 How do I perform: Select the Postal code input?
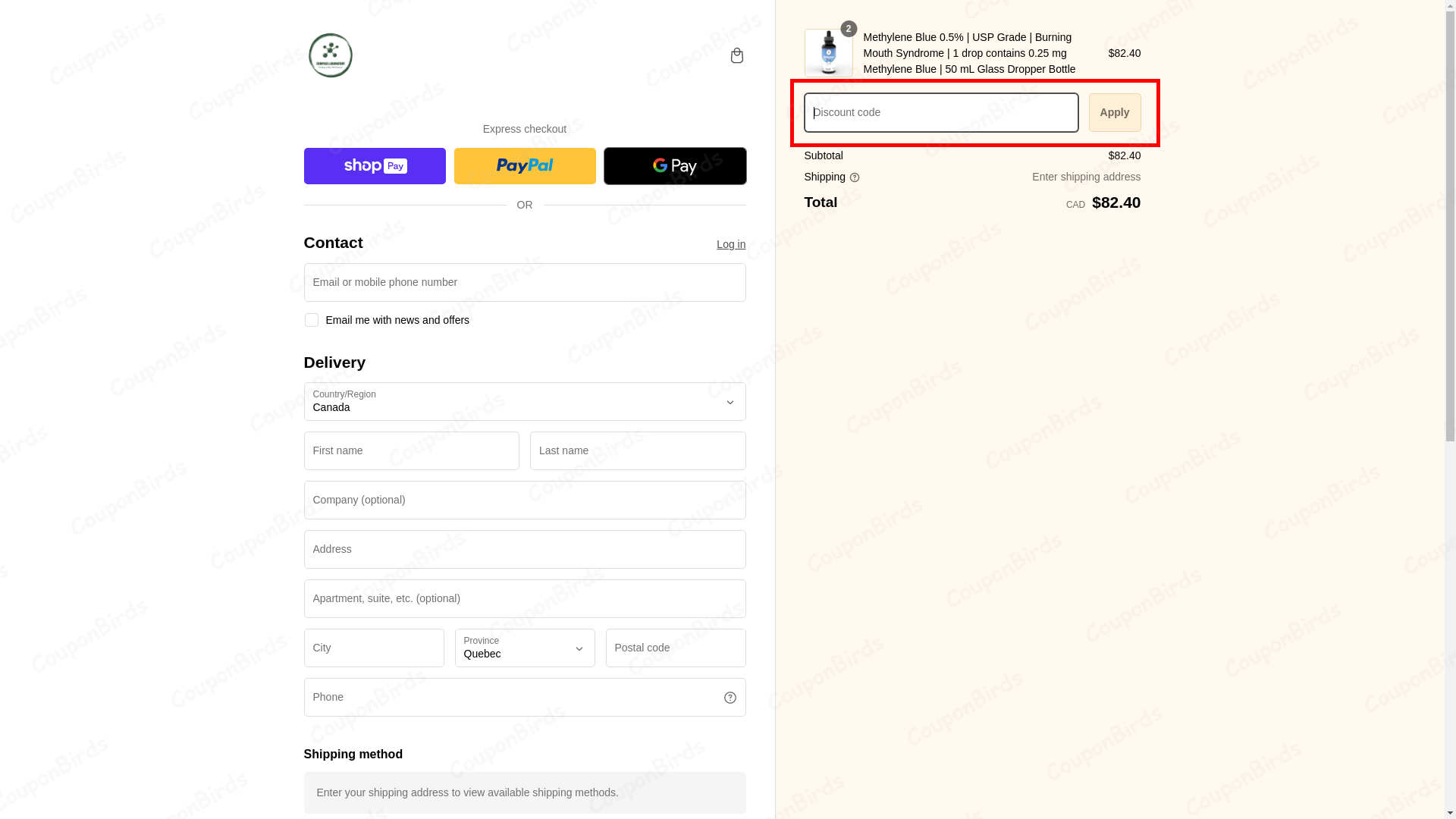click(675, 648)
